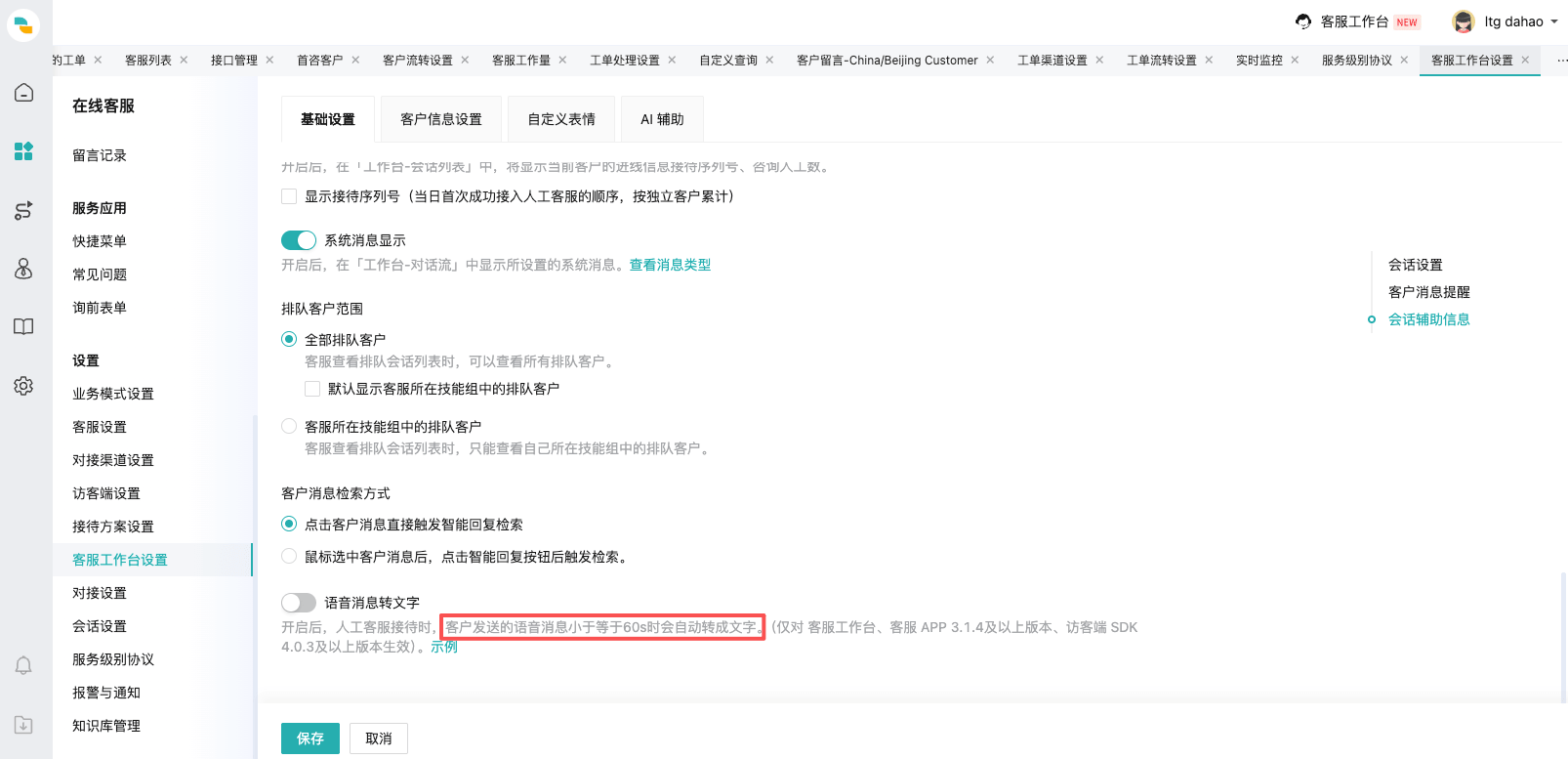Open the 示例 link

(x=444, y=647)
